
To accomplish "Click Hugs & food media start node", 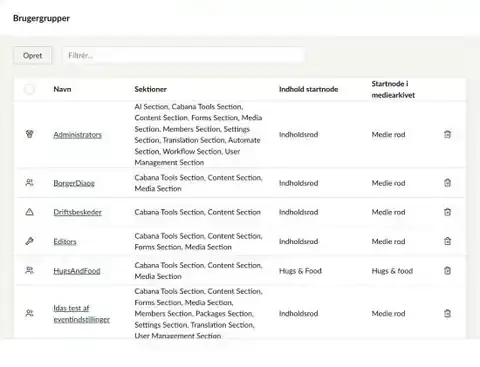I will (392, 271).
